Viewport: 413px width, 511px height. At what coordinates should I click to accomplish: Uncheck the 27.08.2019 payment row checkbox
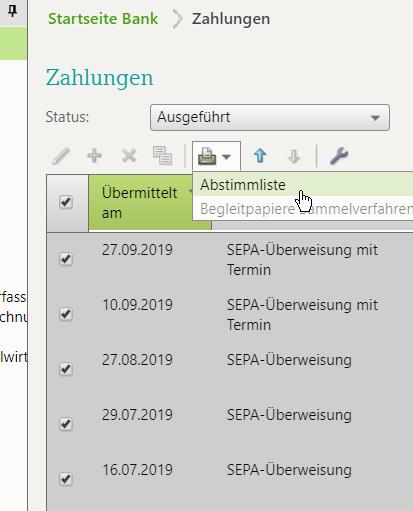click(66, 369)
